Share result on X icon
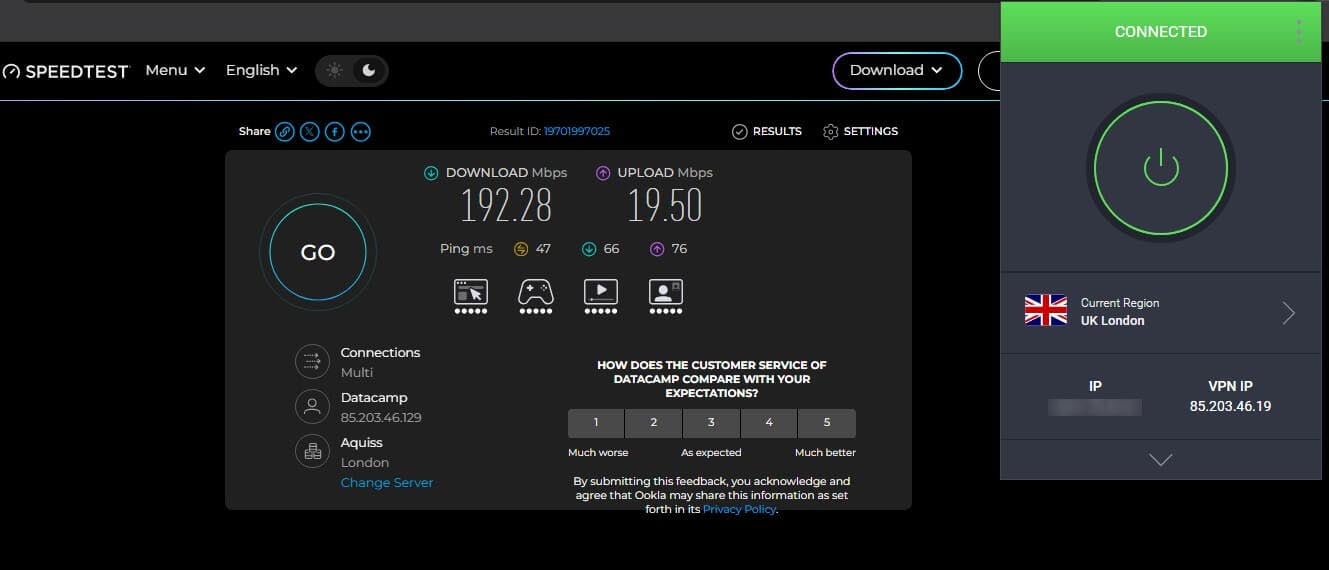Image resolution: width=1329 pixels, height=570 pixels. click(310, 131)
